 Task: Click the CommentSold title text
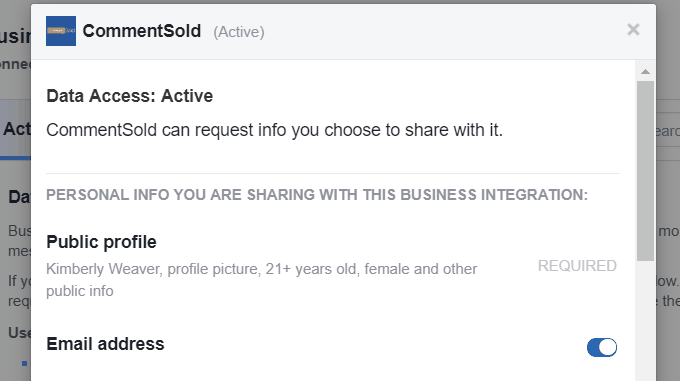(x=142, y=31)
